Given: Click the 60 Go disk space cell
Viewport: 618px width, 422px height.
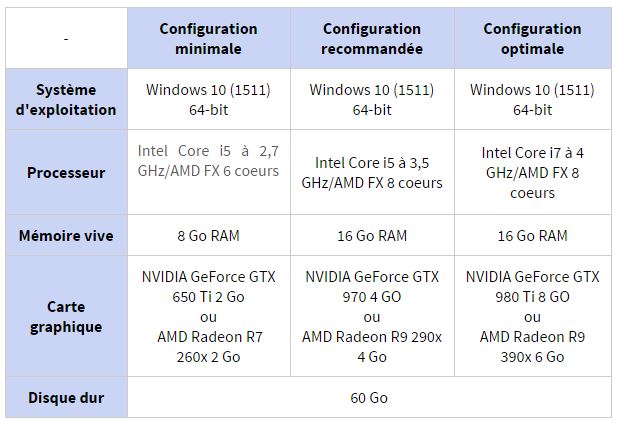Looking at the screenshot, I should pyautogui.click(x=369, y=397).
